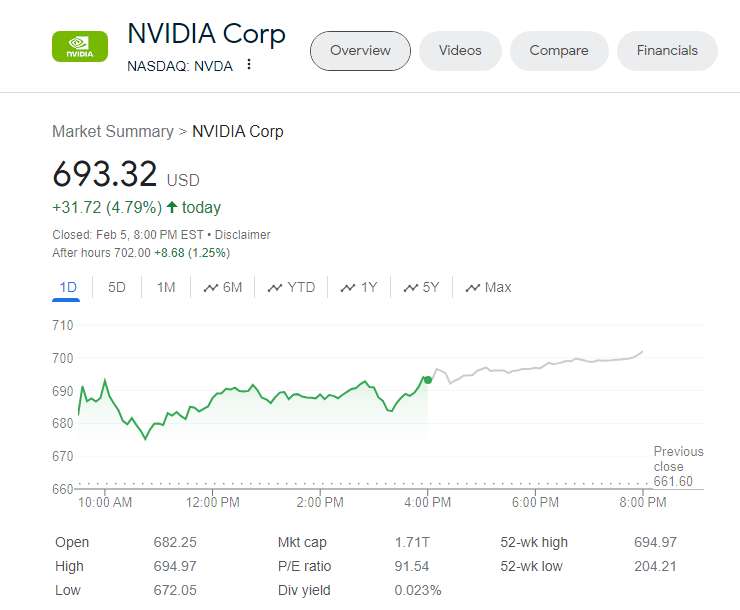
Task: Select the YTD chart range
Action: 290,287
